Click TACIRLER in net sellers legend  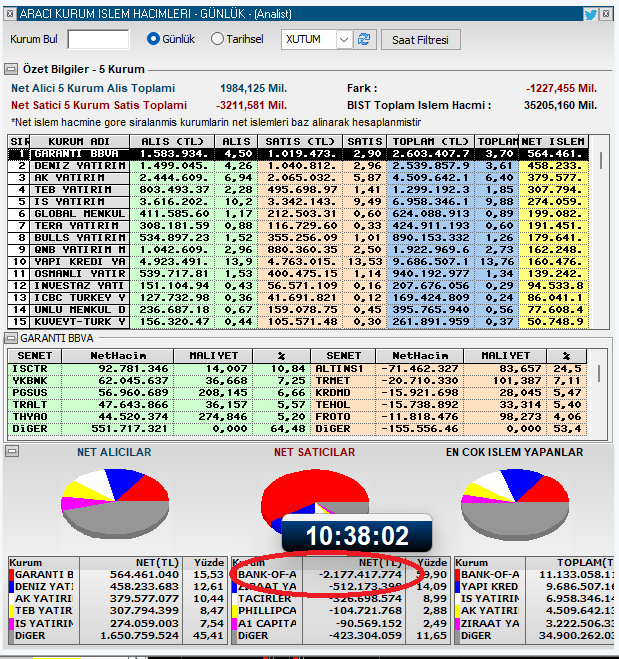click(x=265, y=598)
